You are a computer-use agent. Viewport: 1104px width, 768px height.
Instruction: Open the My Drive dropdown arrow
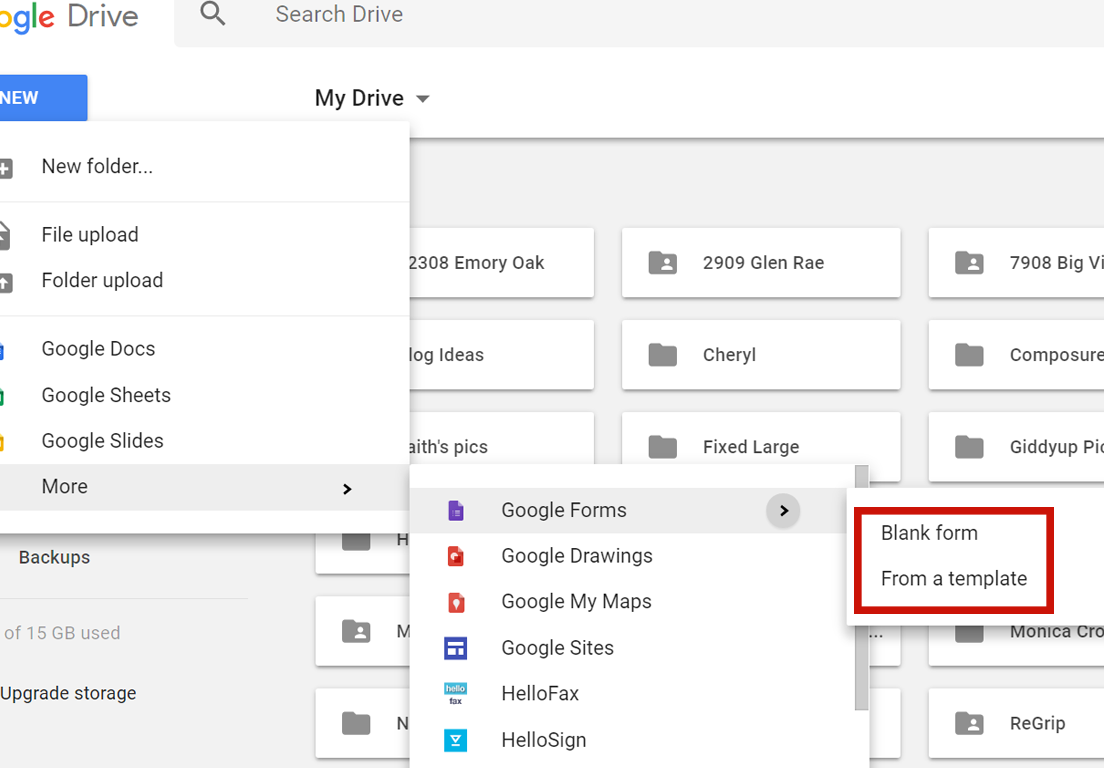(x=422, y=99)
